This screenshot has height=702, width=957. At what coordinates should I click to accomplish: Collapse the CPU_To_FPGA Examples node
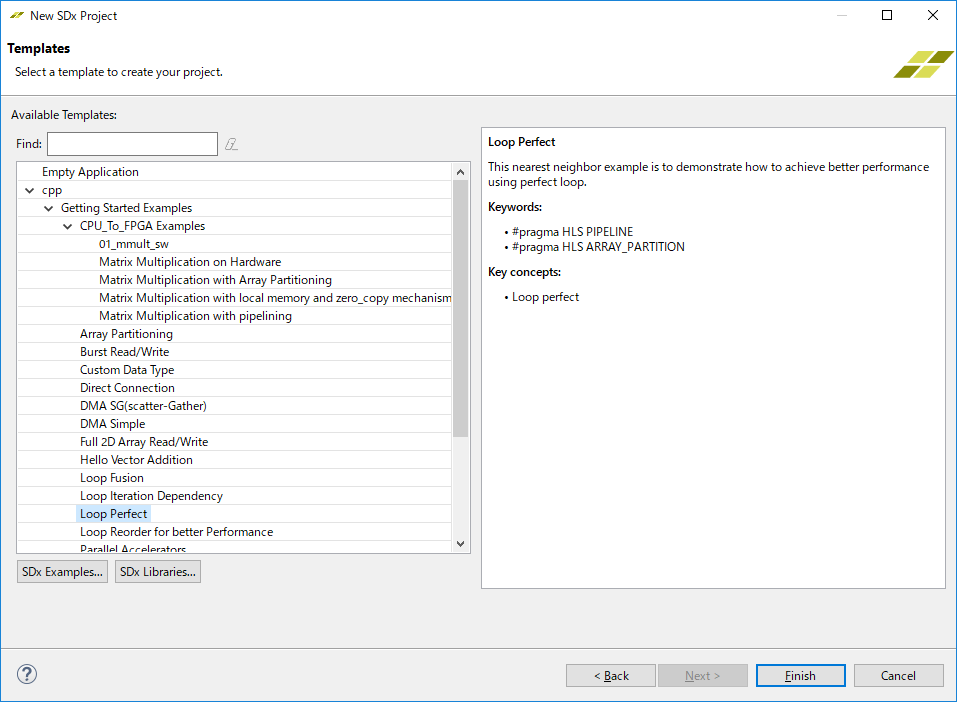click(67, 226)
